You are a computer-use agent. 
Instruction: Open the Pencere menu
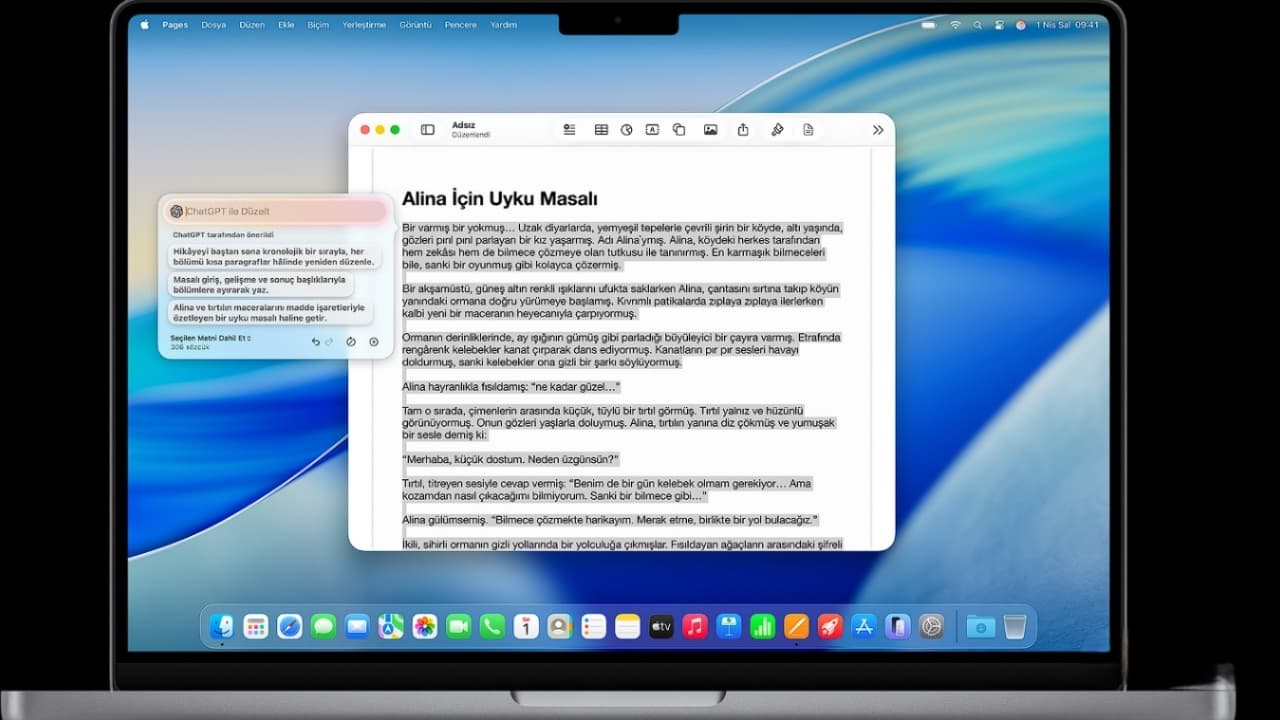pyautogui.click(x=461, y=24)
